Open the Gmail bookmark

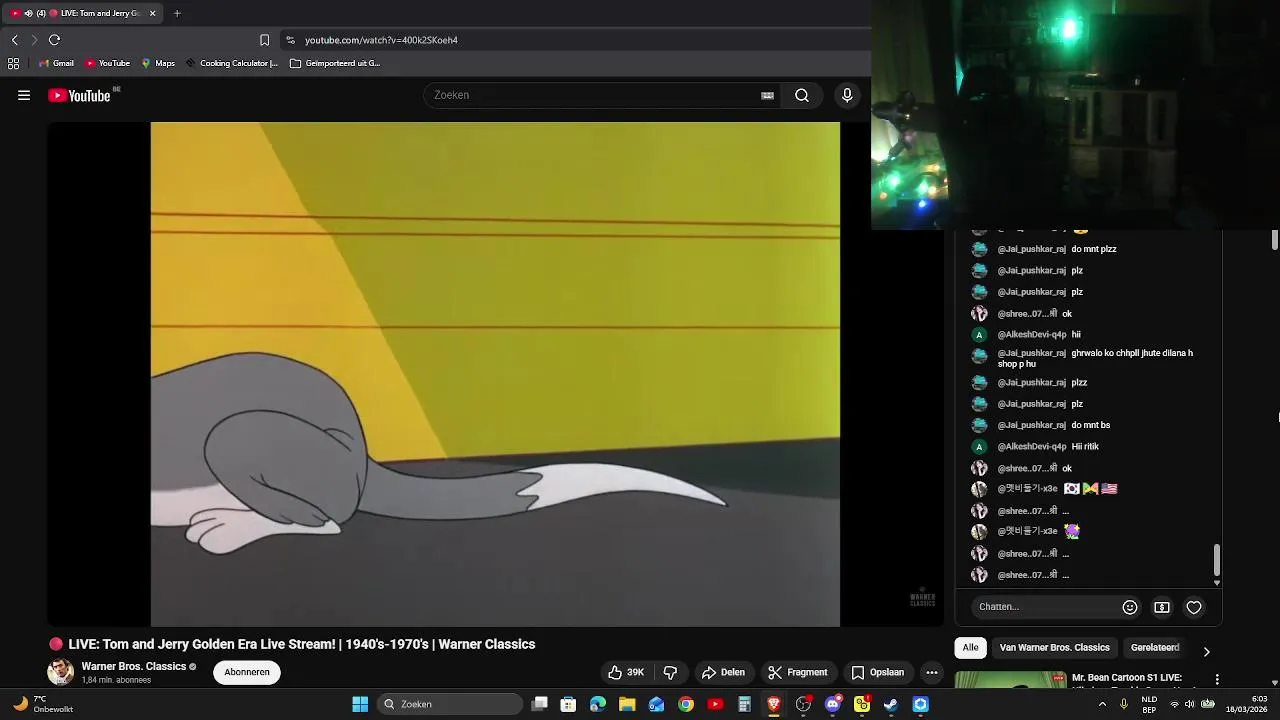tap(56, 63)
